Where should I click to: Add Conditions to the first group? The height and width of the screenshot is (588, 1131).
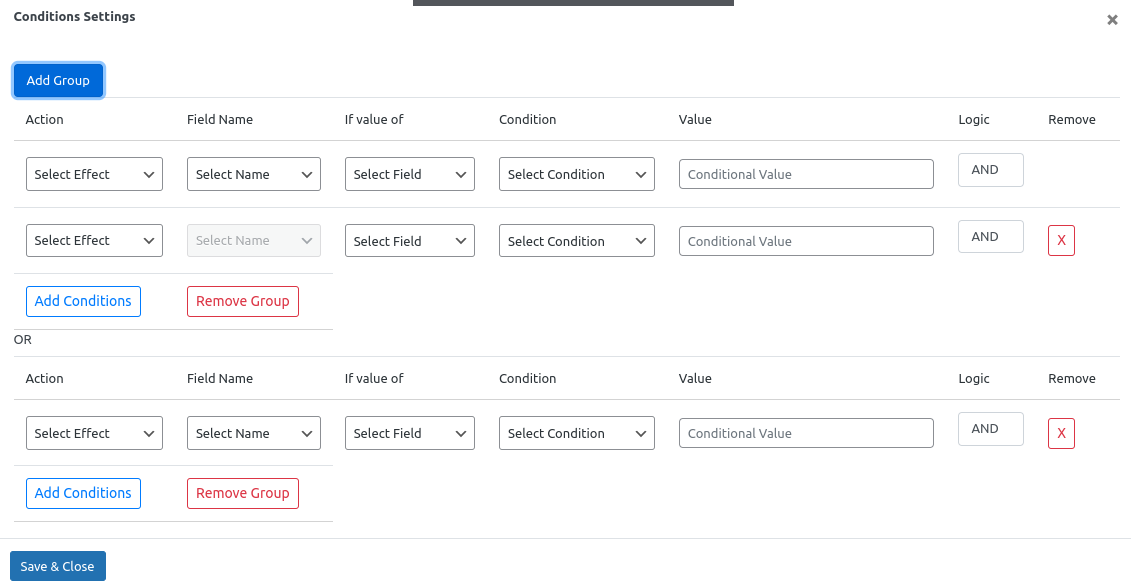click(83, 301)
